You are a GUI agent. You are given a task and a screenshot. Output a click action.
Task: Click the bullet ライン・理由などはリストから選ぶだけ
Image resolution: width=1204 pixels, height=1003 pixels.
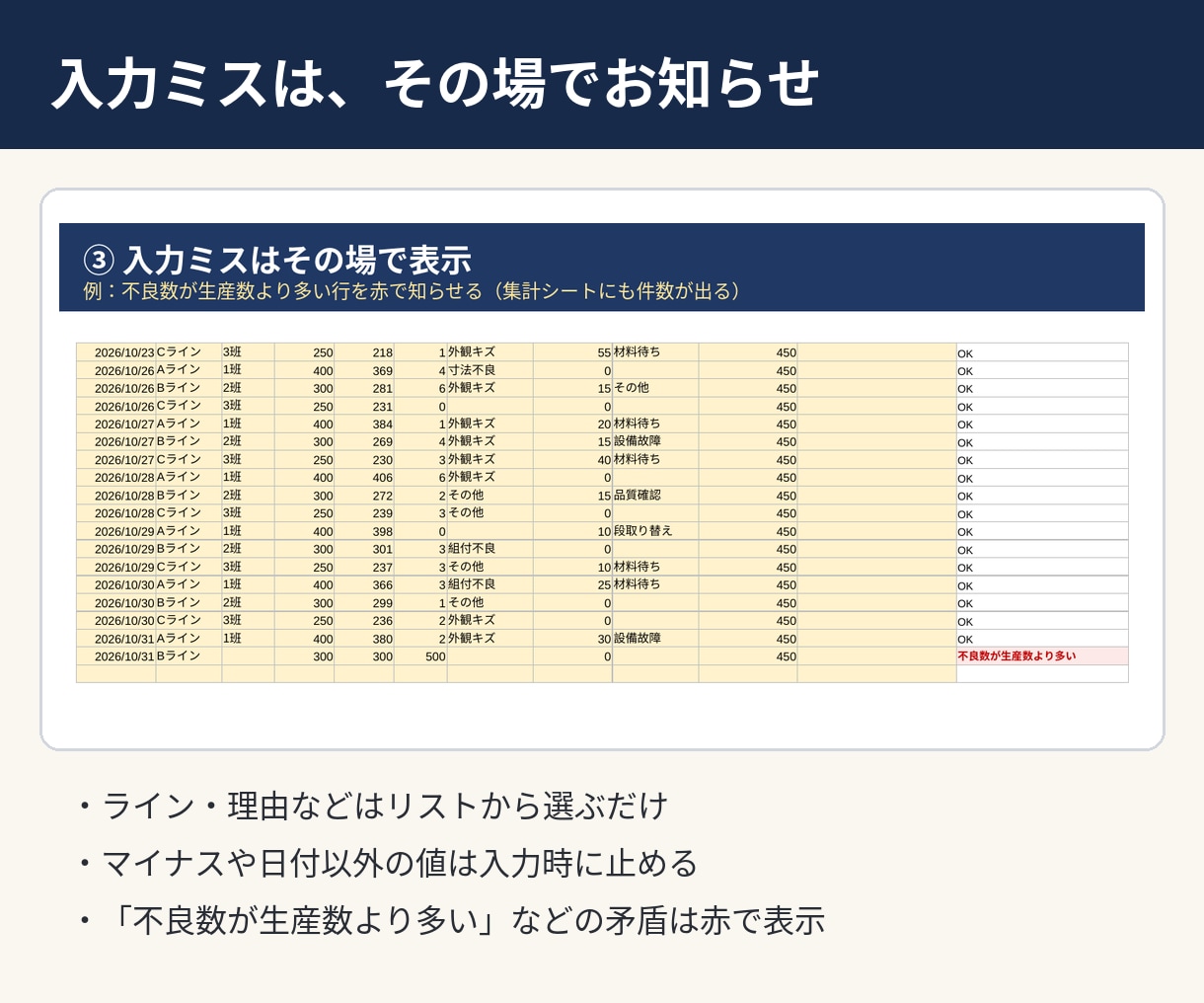[x=374, y=807]
